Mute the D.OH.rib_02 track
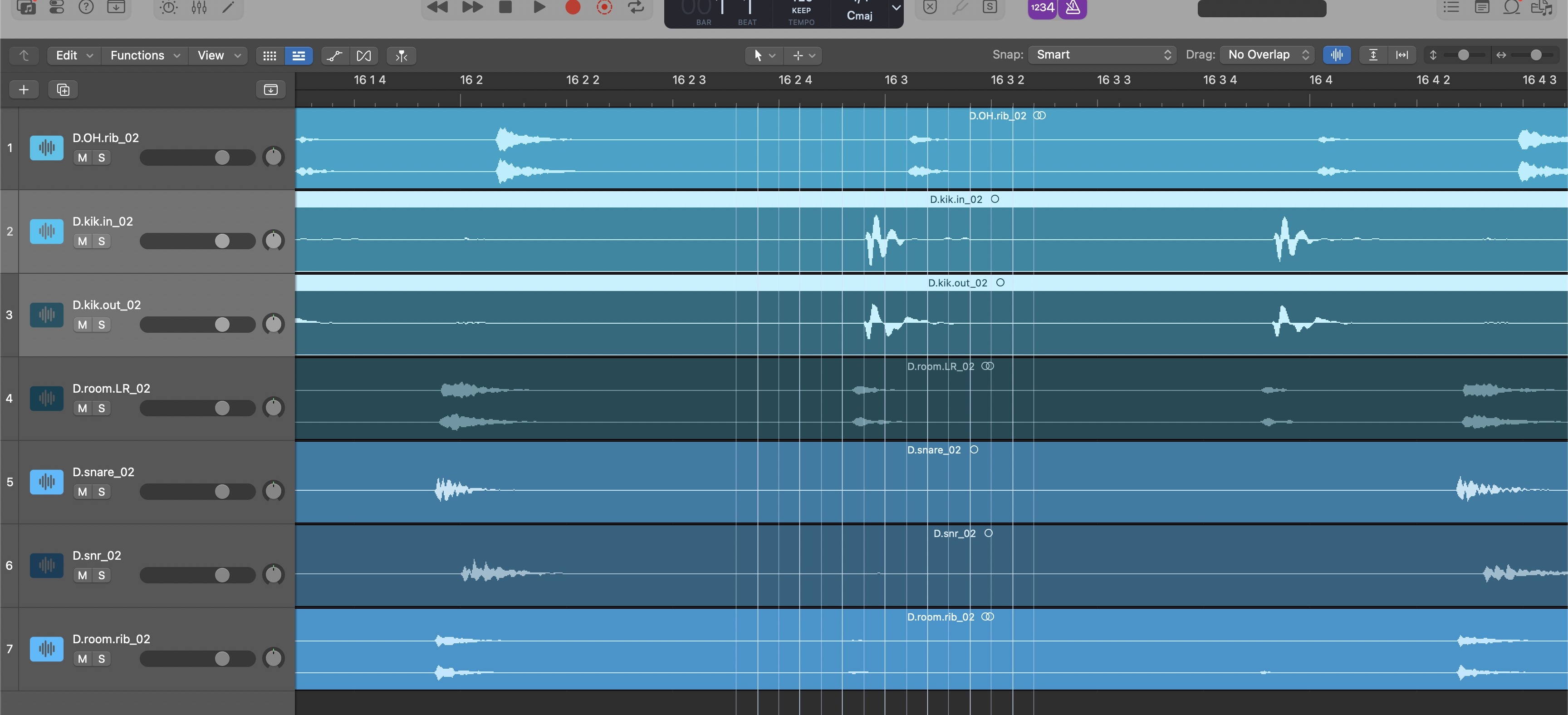 (x=83, y=158)
